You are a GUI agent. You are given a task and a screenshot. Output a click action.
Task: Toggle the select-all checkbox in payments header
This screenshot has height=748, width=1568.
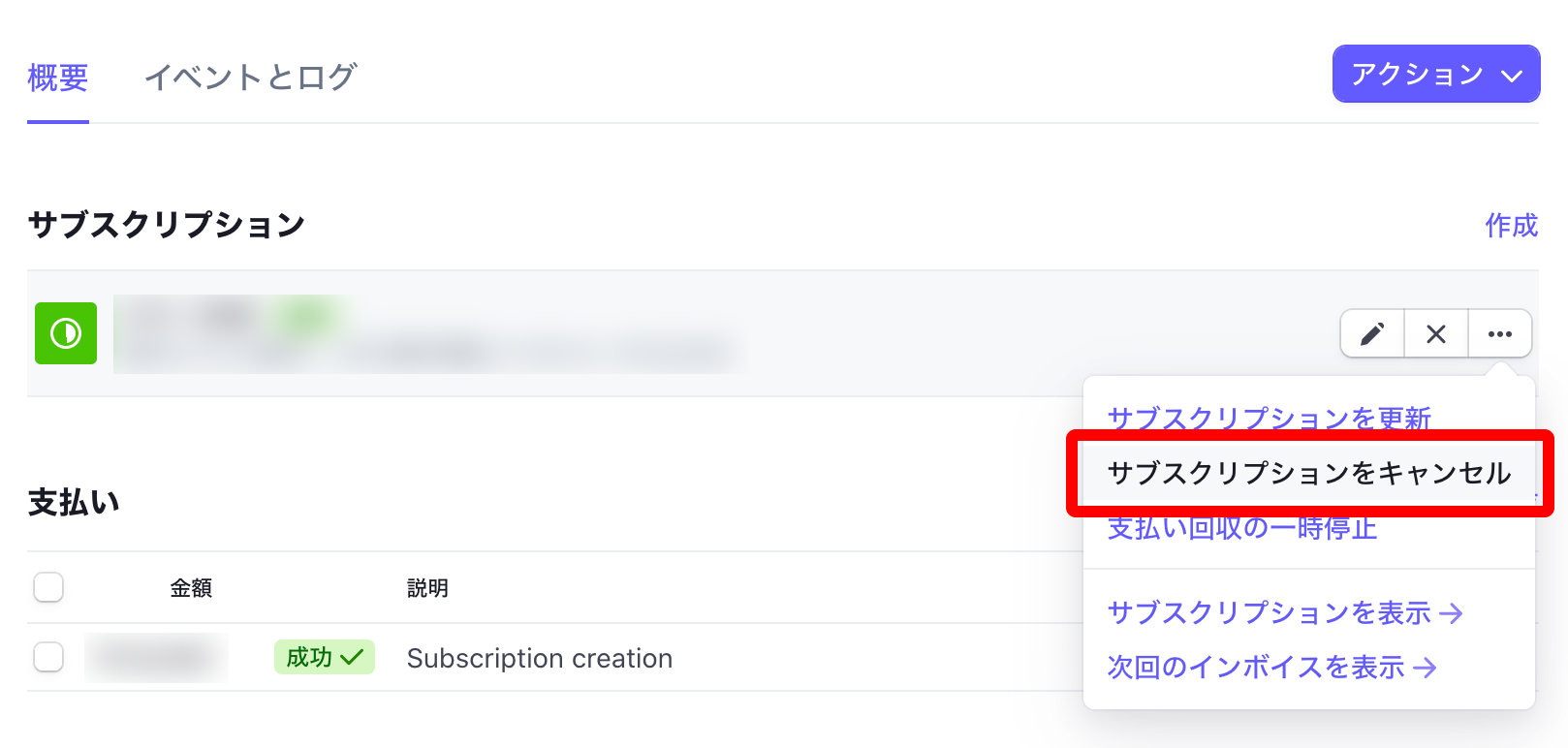point(48,587)
